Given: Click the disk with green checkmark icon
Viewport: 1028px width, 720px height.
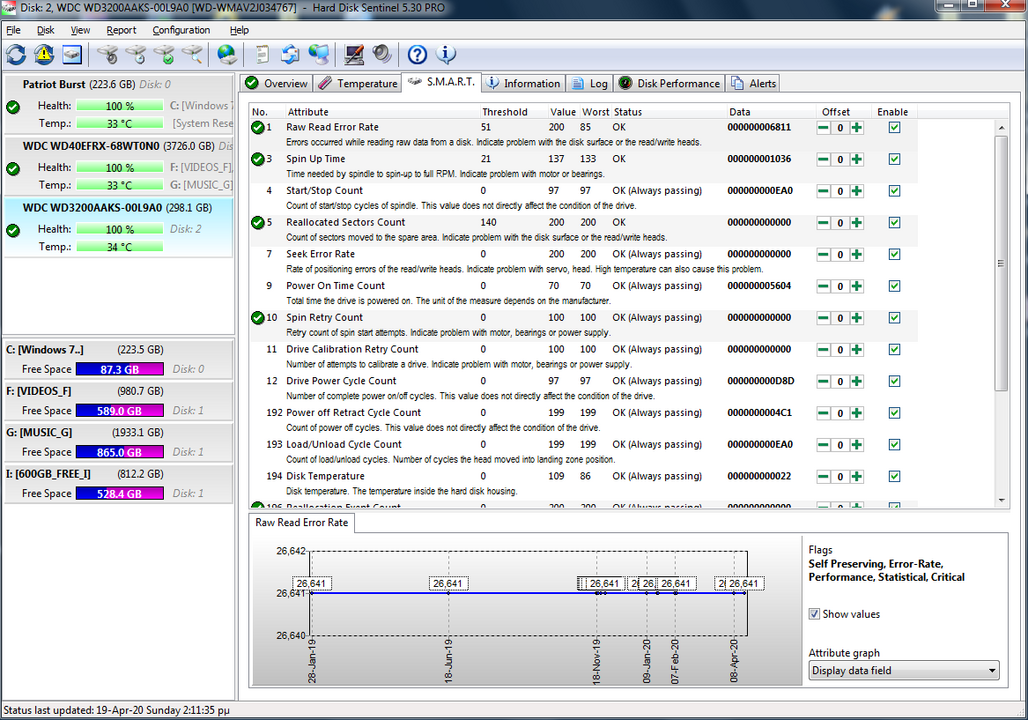Looking at the screenshot, I should (164, 54).
